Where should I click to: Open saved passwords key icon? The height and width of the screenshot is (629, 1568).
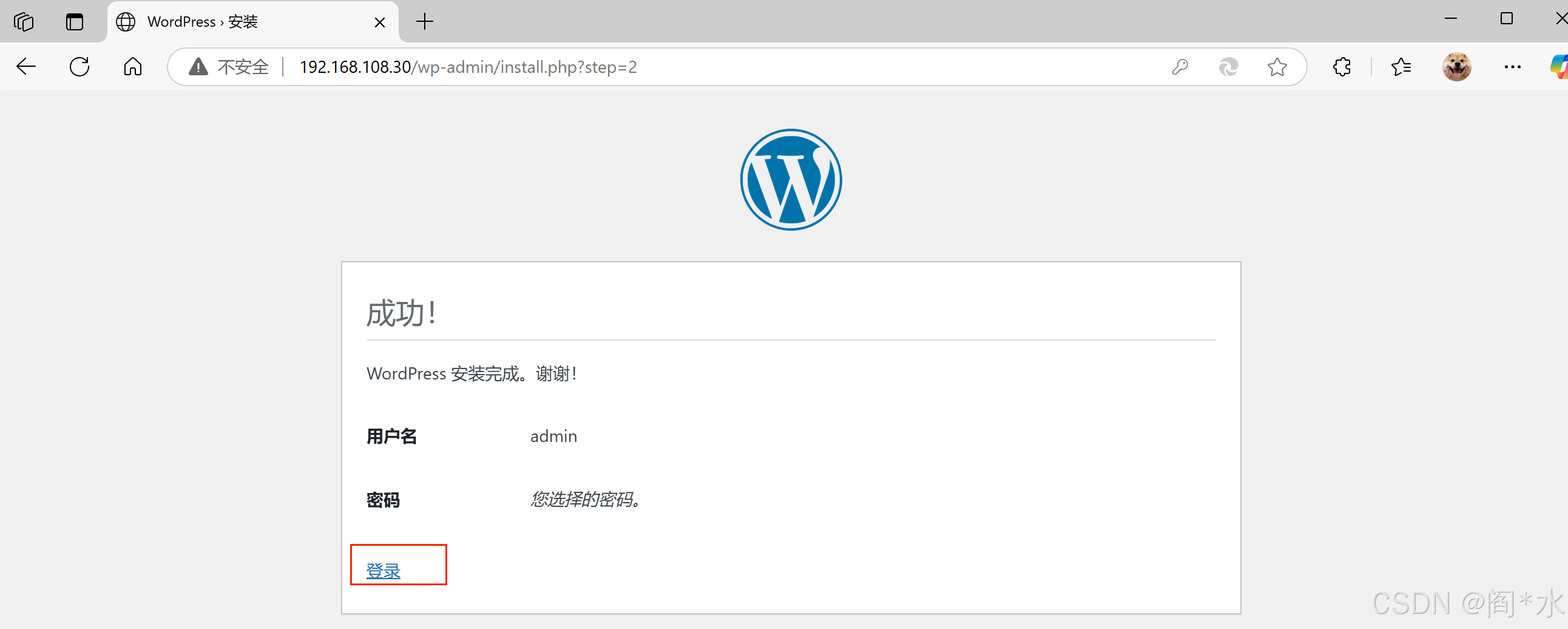point(1180,66)
